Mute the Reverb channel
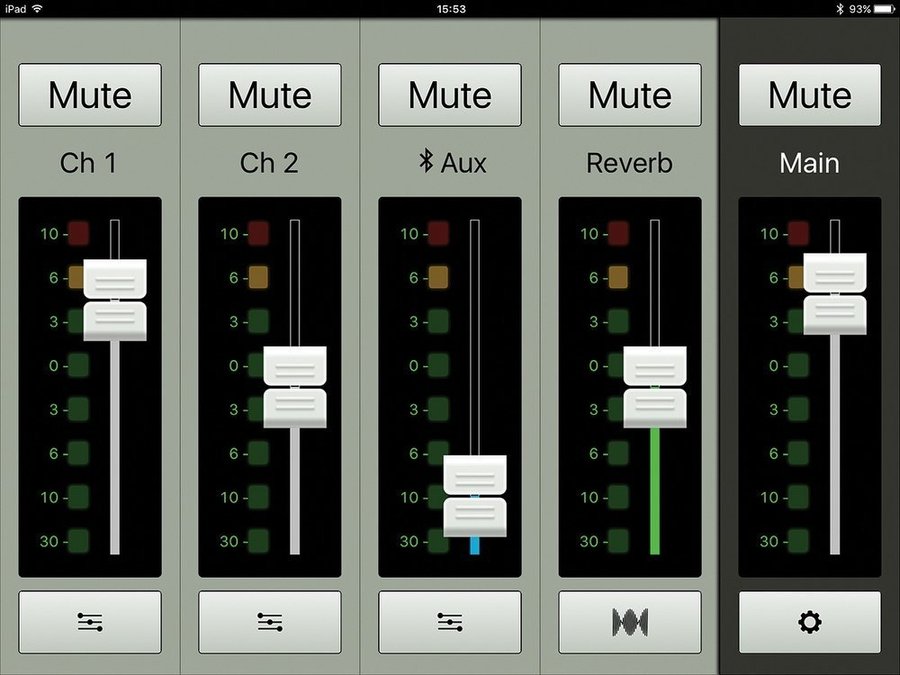 coord(630,95)
